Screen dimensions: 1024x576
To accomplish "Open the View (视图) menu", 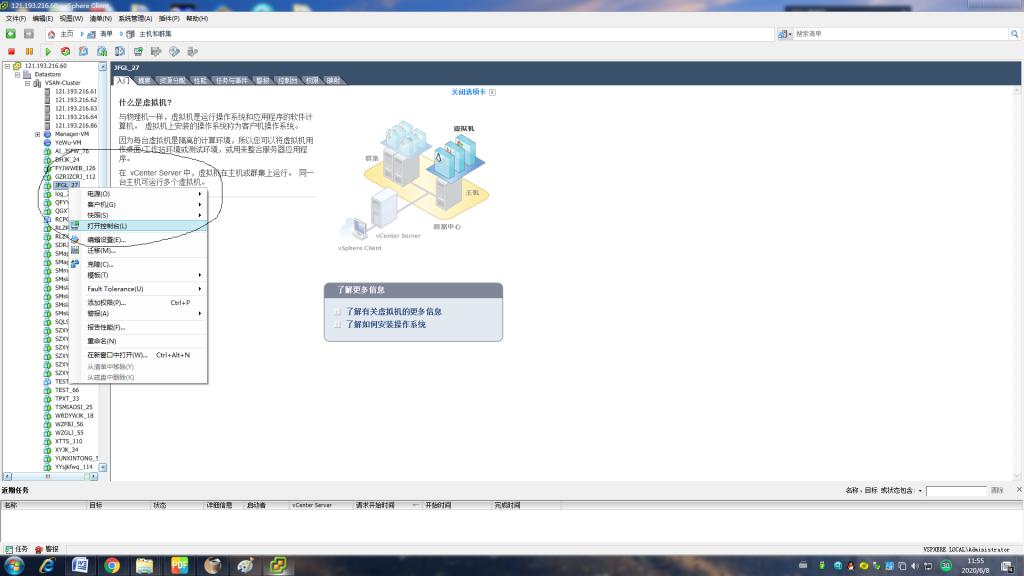I will pos(71,19).
